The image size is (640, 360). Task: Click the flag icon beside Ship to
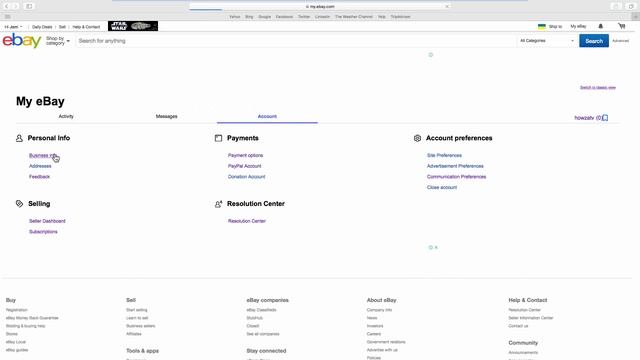tap(542, 27)
